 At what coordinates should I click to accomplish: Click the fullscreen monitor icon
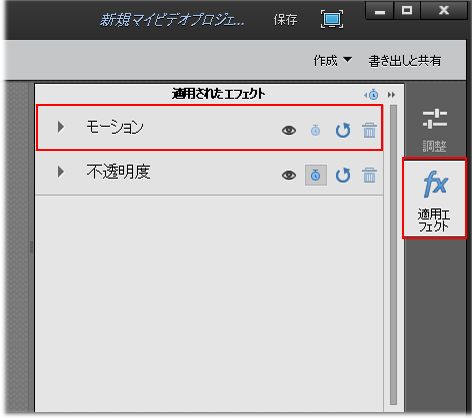coord(332,19)
